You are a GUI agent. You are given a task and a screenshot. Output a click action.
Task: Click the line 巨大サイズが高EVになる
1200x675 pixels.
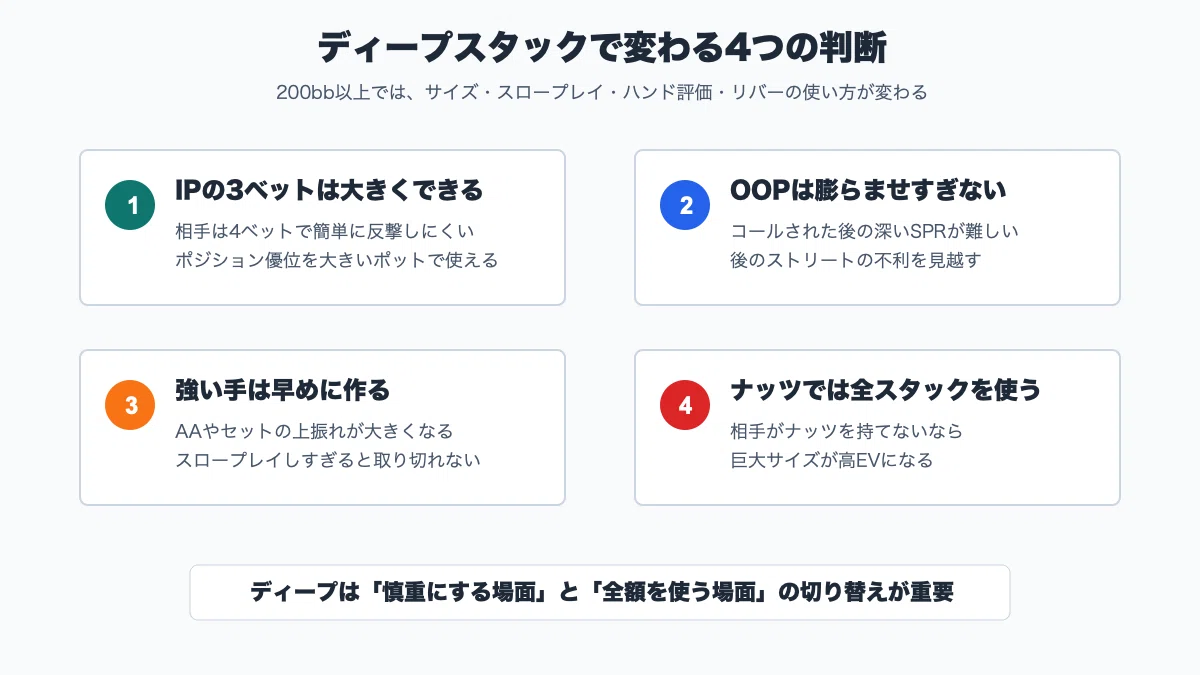click(x=831, y=460)
